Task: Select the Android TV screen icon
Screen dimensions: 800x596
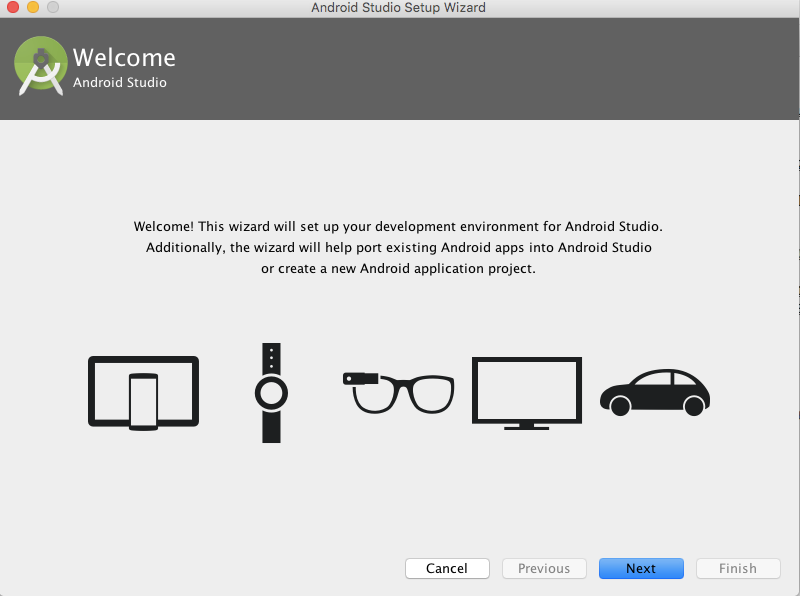Action: (x=526, y=390)
